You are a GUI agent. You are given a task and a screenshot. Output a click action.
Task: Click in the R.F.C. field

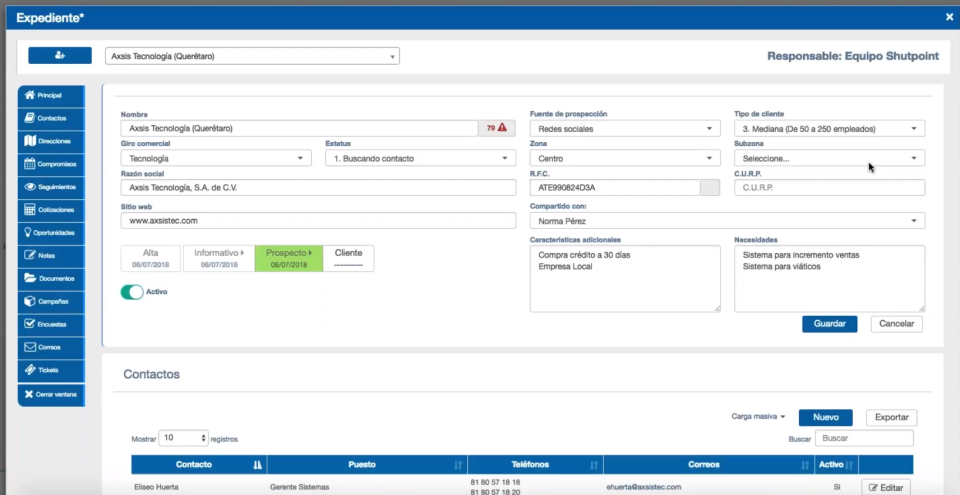tap(615, 187)
